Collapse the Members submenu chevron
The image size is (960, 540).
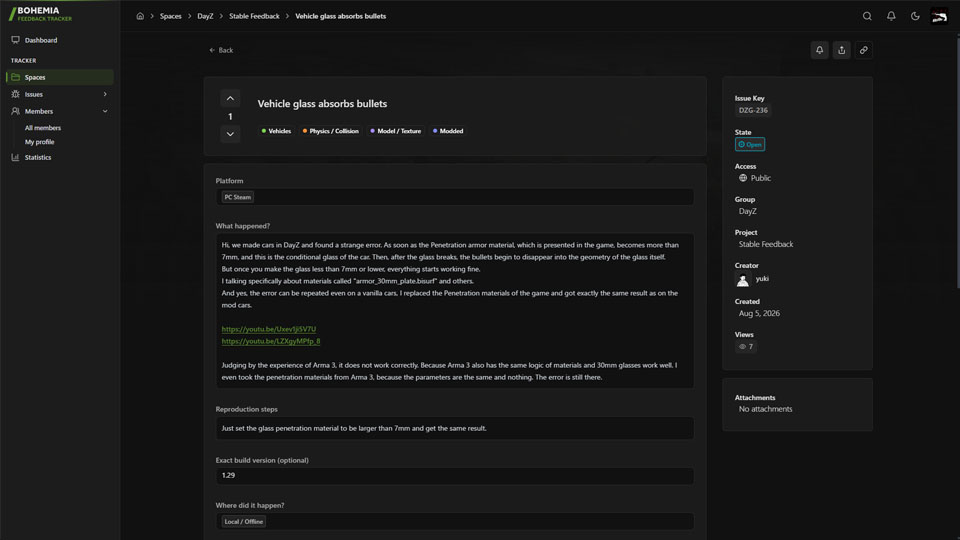[x=105, y=111]
